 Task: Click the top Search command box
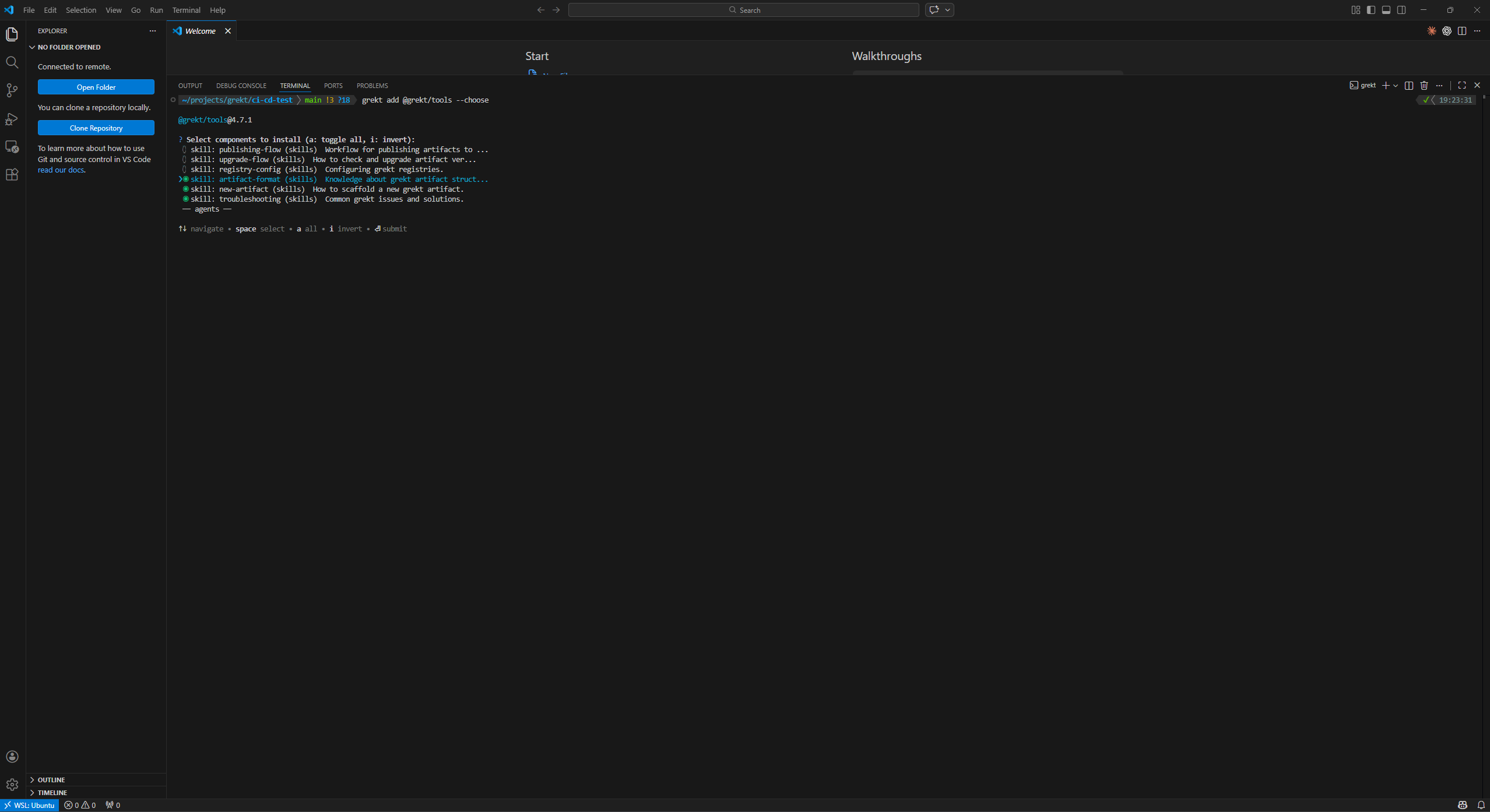point(743,10)
